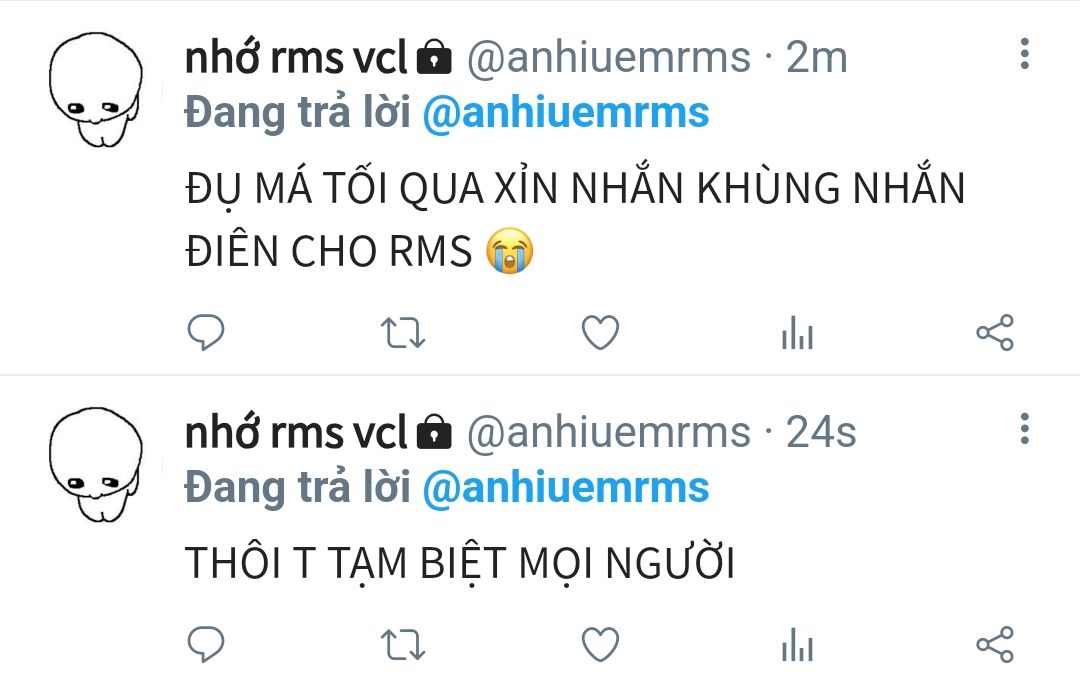Viewport: 1080px width, 682px height.
Task: Open the ĐỤ MÁ TỐI QUA tweet text
Action: pyautogui.click(x=575, y=219)
